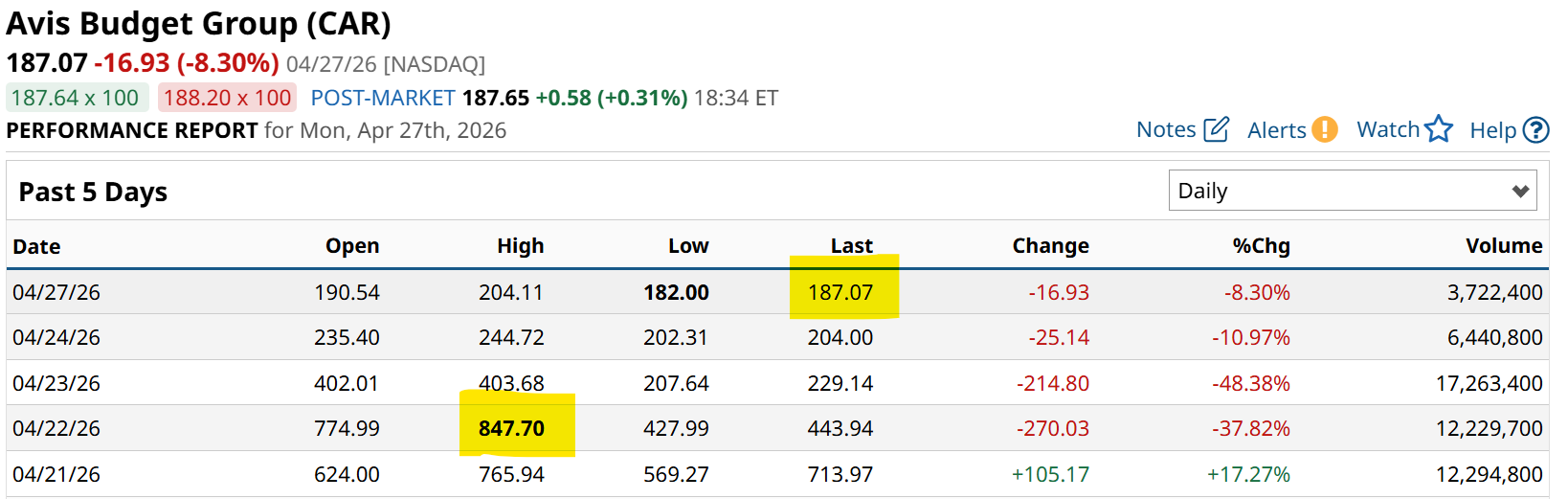Screen dimensions: 1568x499
Task: Click the red ask 188.20 x 100 box
Action: 227,98
